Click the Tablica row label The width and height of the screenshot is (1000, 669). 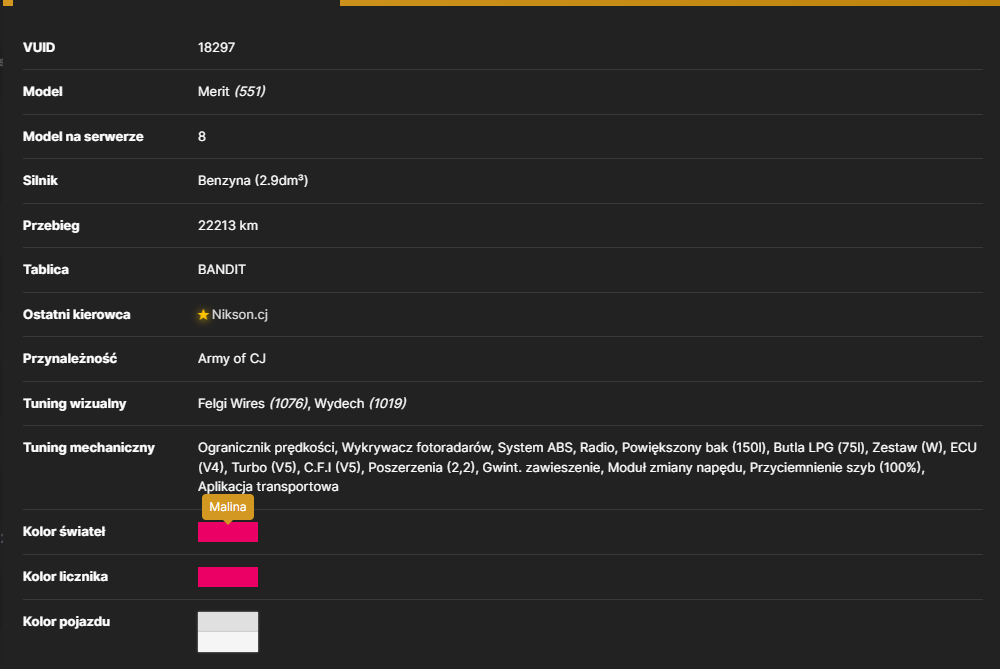(x=46, y=269)
